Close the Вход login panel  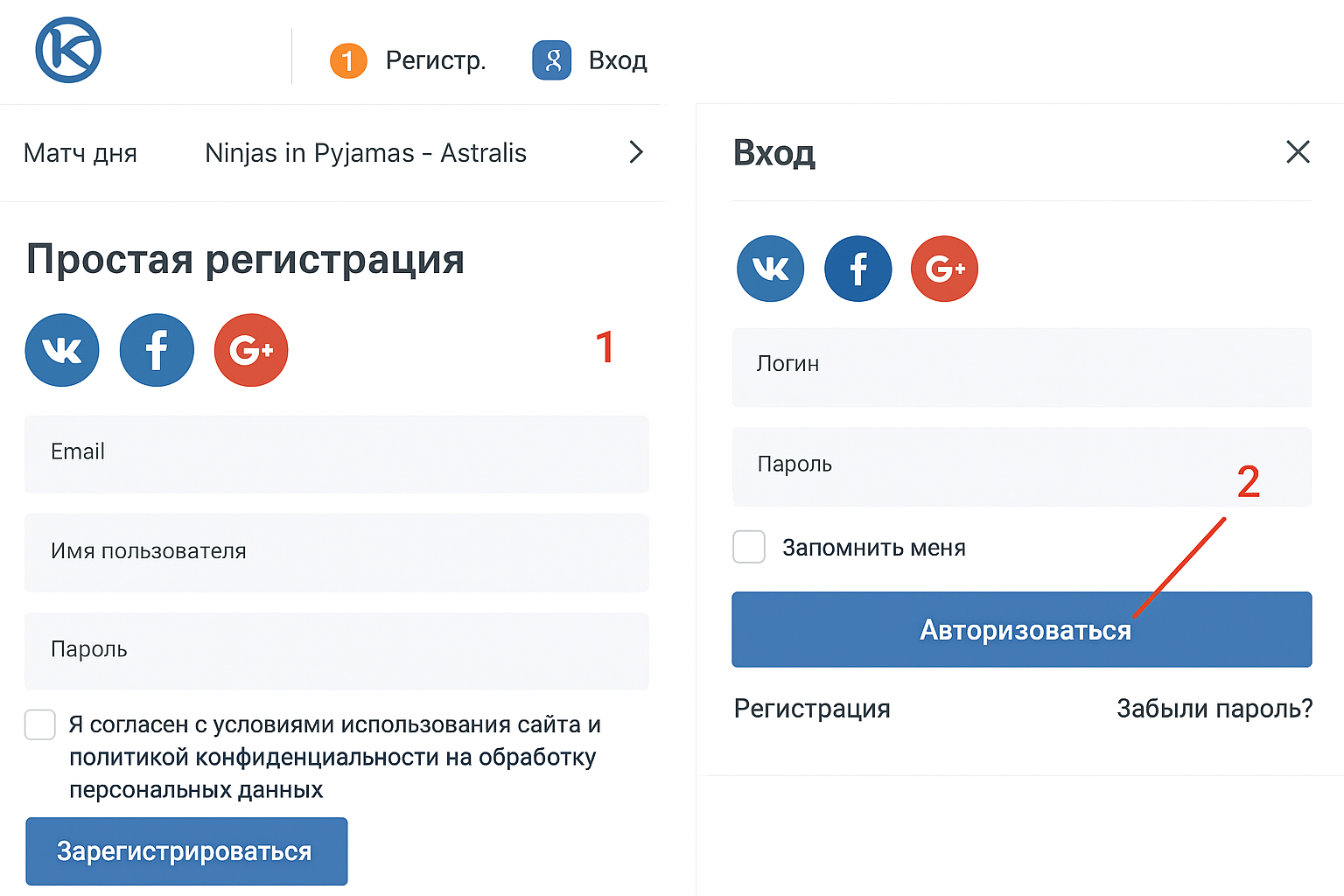(x=1298, y=152)
